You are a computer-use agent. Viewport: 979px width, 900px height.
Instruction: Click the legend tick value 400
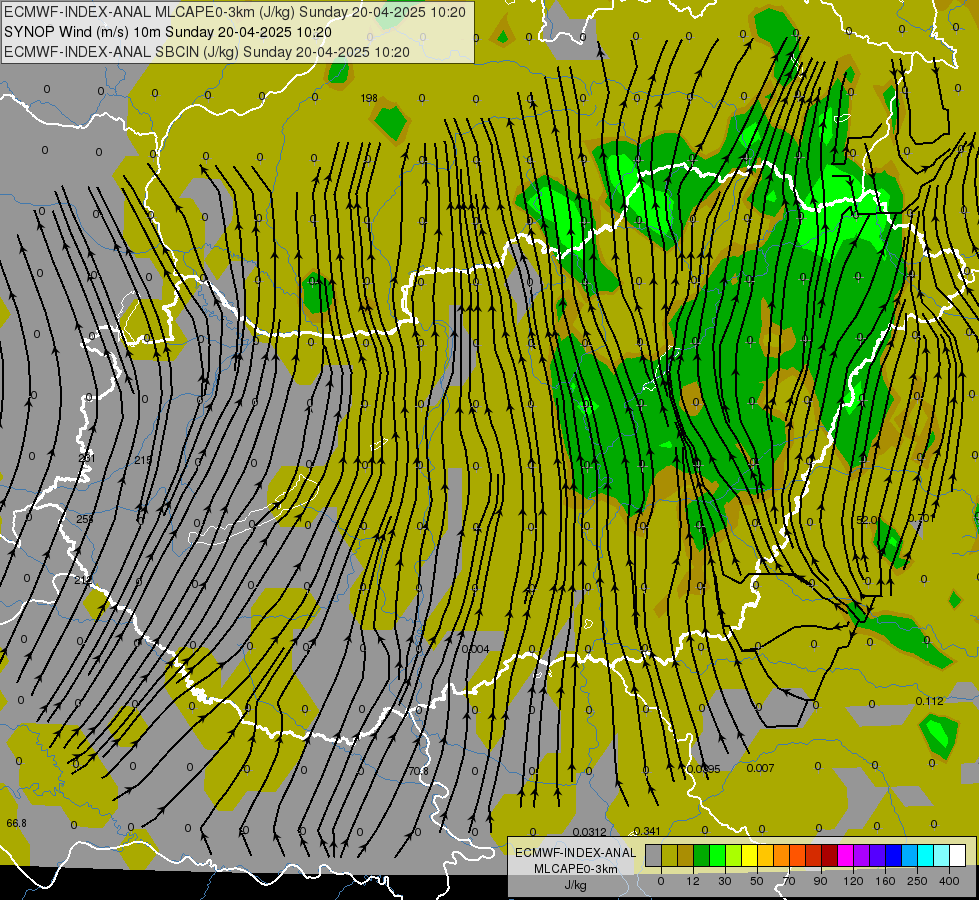(949, 881)
